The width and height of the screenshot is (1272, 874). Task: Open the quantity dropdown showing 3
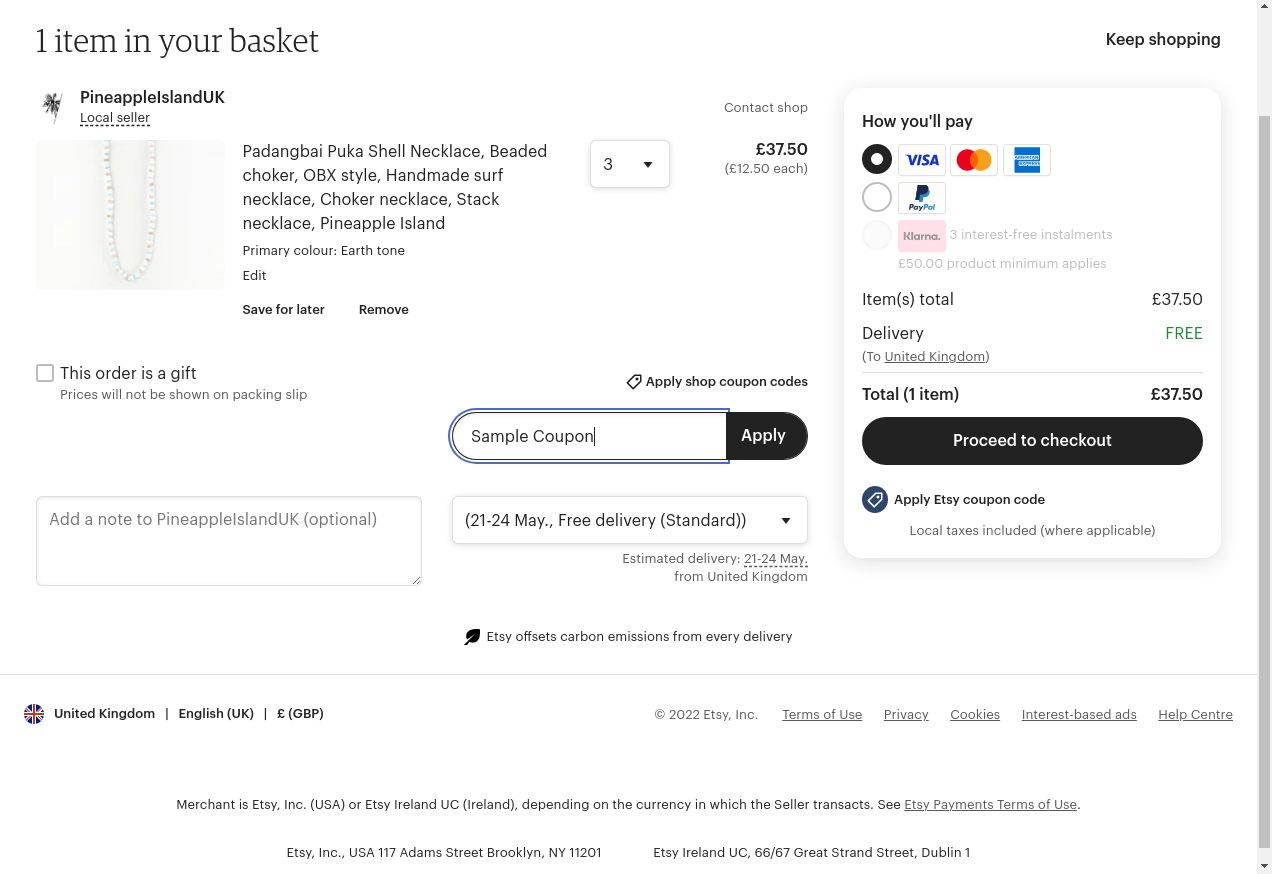(630, 164)
